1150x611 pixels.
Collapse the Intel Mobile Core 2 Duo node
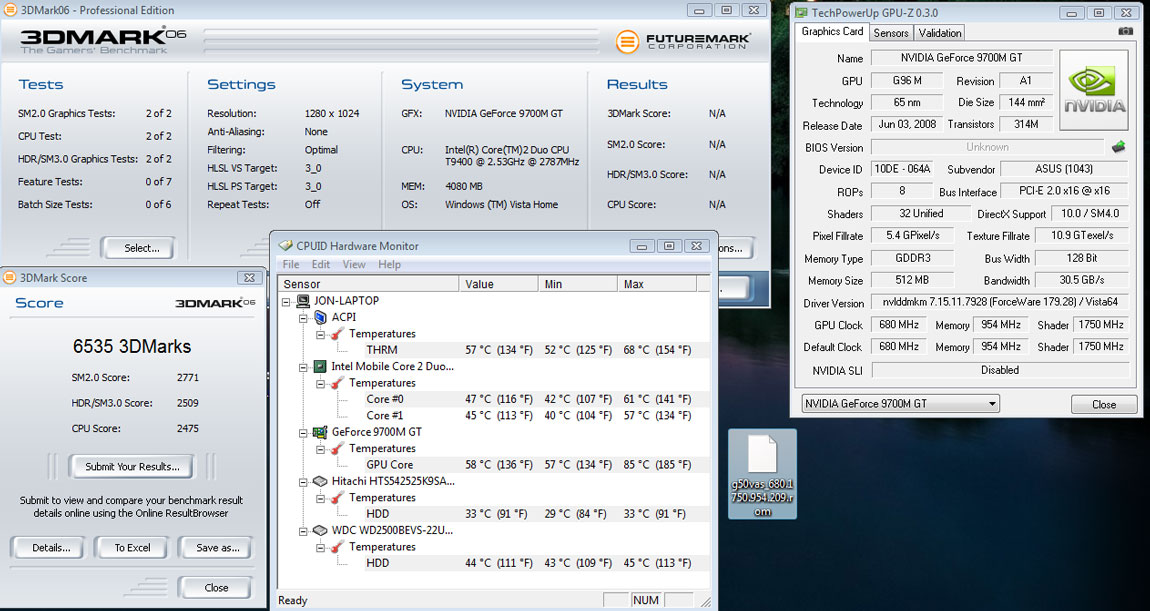pyautogui.click(x=303, y=367)
